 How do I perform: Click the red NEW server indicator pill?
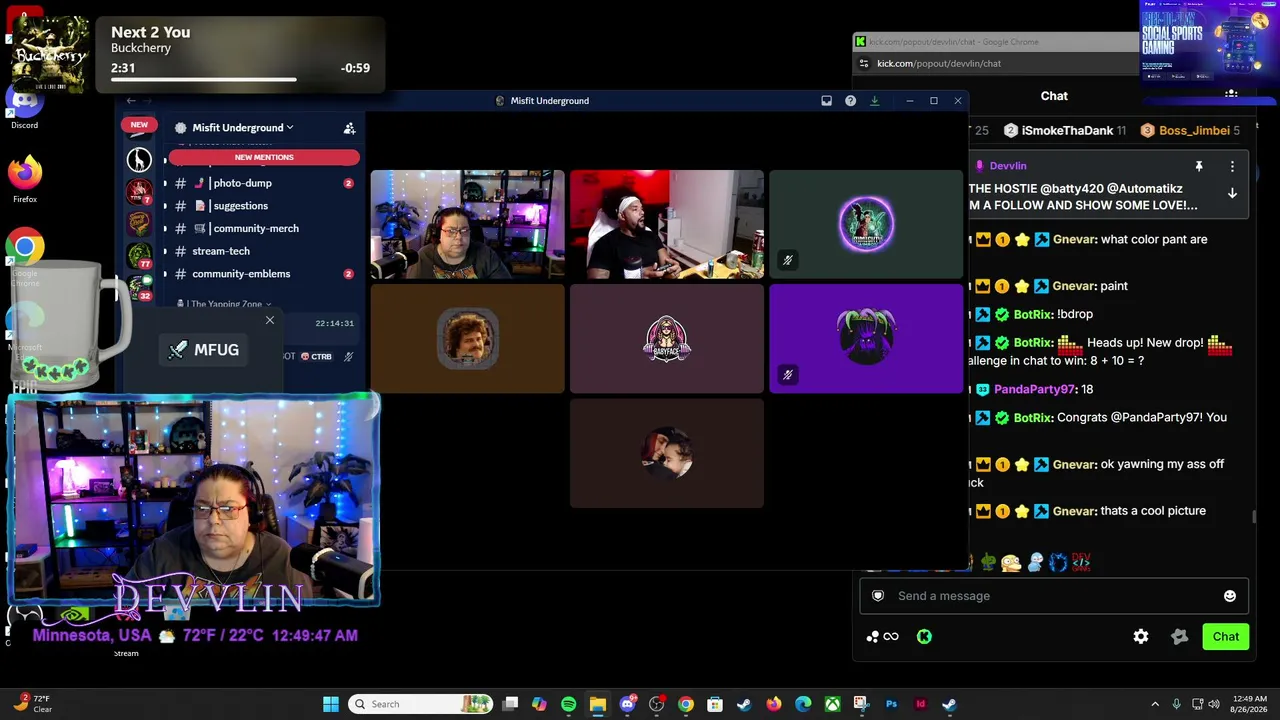tap(139, 125)
